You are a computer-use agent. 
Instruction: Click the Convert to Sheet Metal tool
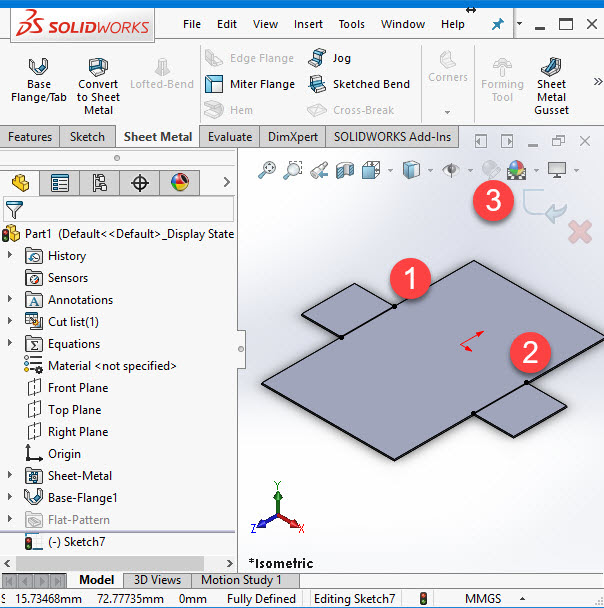(x=98, y=86)
